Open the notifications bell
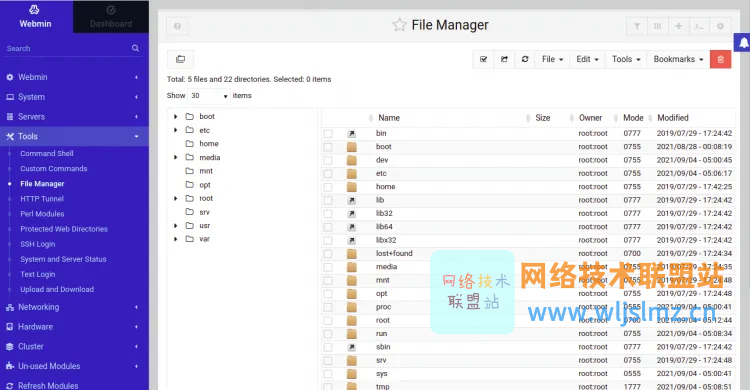Screen dimensions: 750x390 [743, 43]
